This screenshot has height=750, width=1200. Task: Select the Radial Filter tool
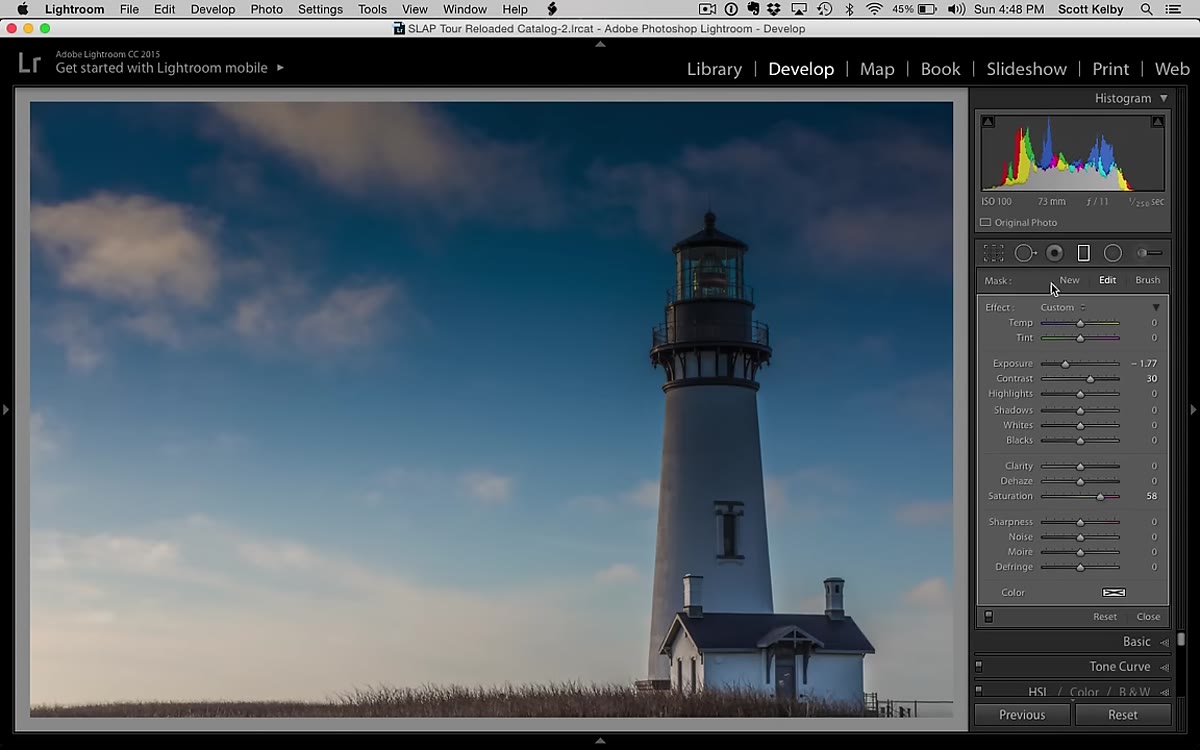click(1112, 253)
